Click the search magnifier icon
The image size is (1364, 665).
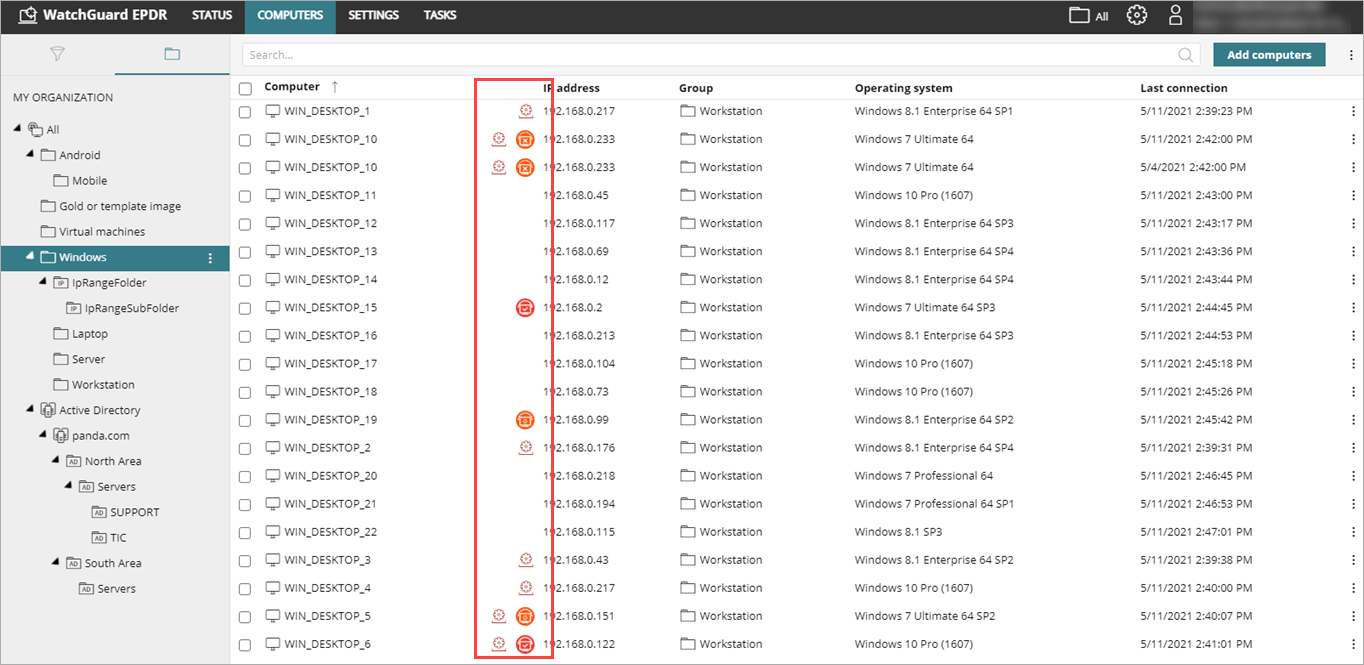[x=1186, y=55]
